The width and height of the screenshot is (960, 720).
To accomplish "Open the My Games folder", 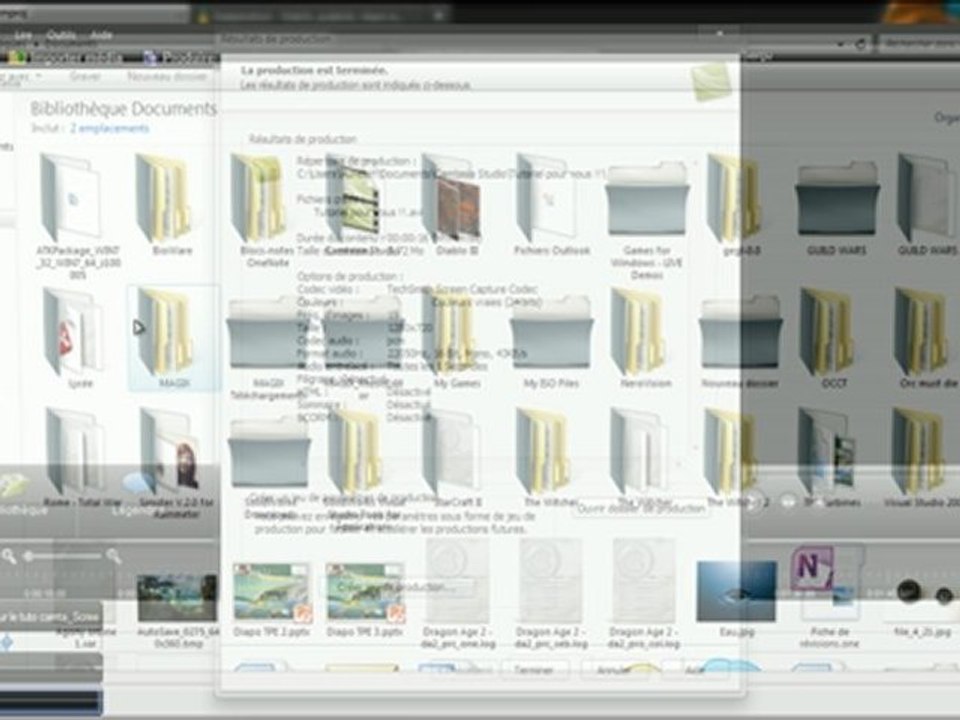I will point(456,338).
